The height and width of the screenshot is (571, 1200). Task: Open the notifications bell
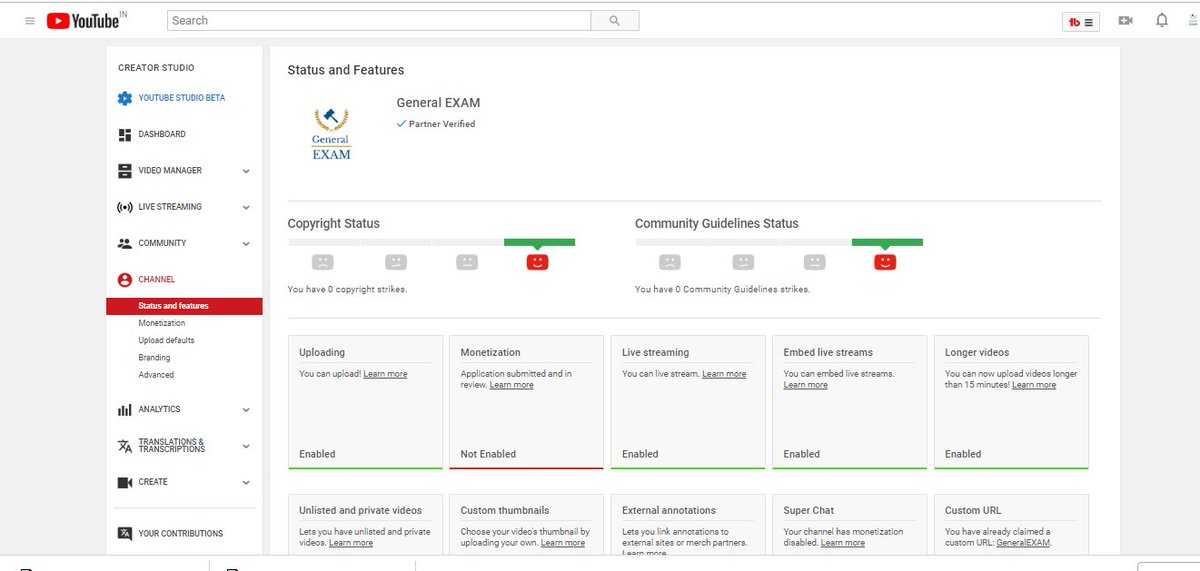tap(1161, 20)
